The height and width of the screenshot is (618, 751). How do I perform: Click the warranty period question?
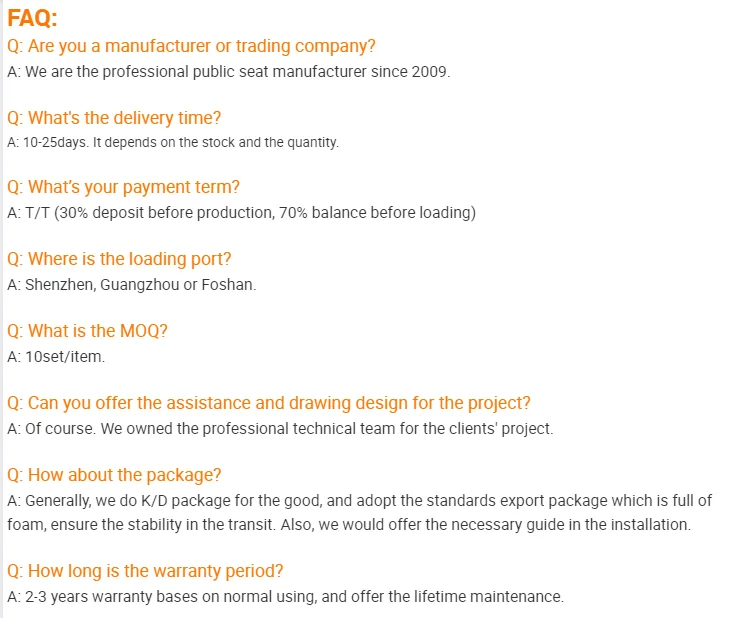click(145, 571)
